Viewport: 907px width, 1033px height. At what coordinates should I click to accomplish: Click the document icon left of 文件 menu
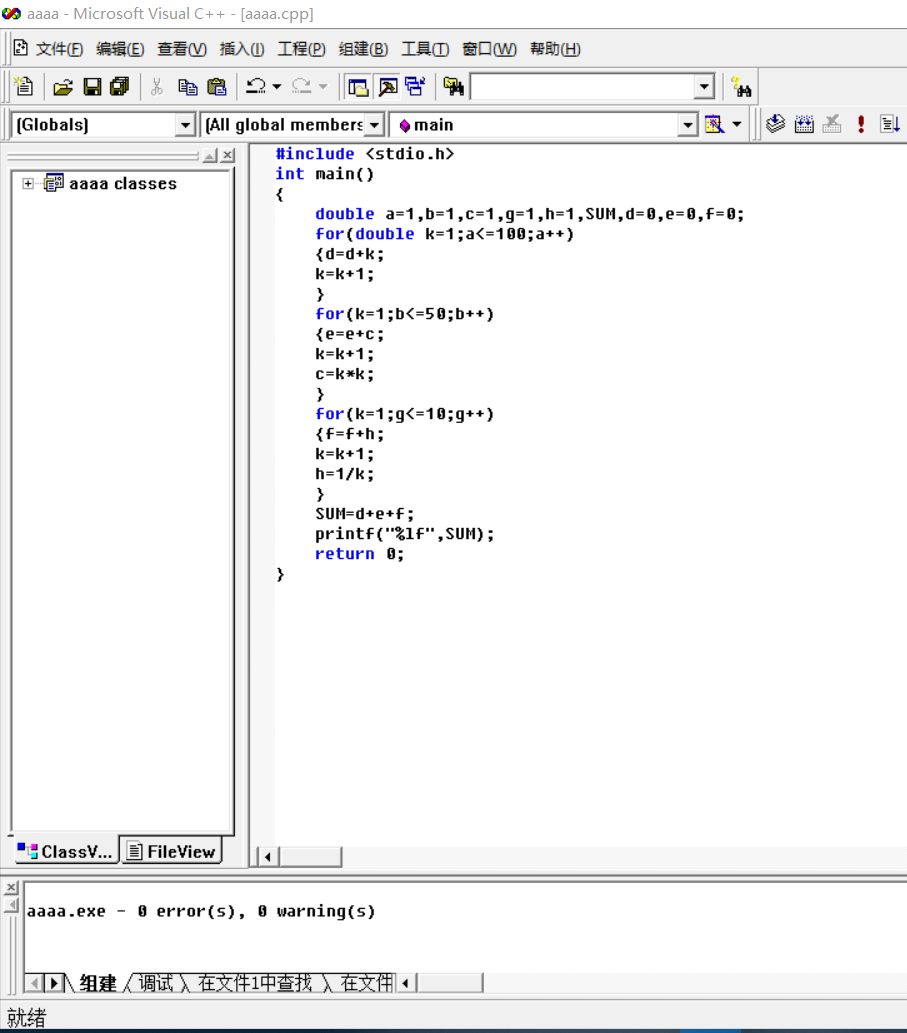pyautogui.click(x=20, y=48)
